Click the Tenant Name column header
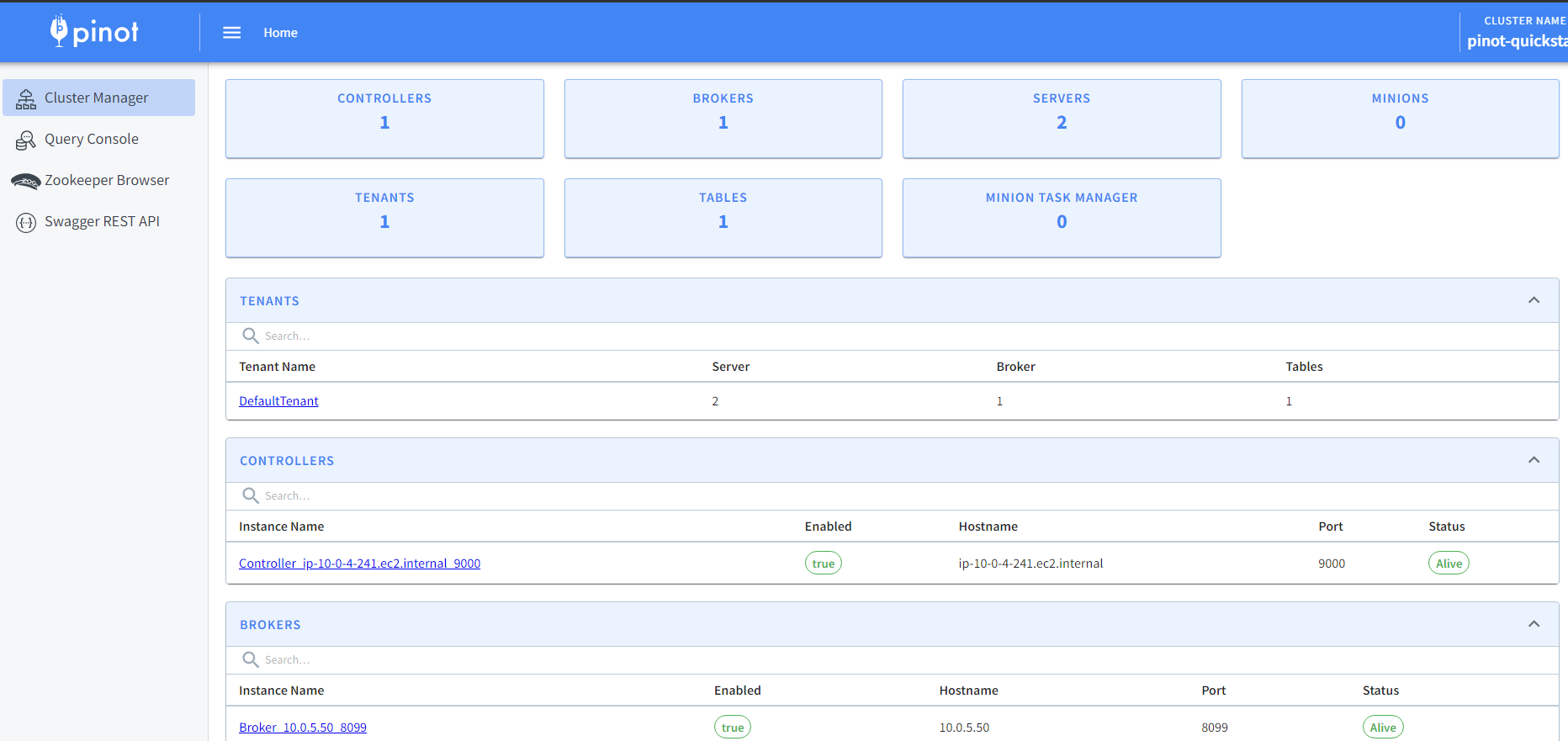 (x=277, y=367)
